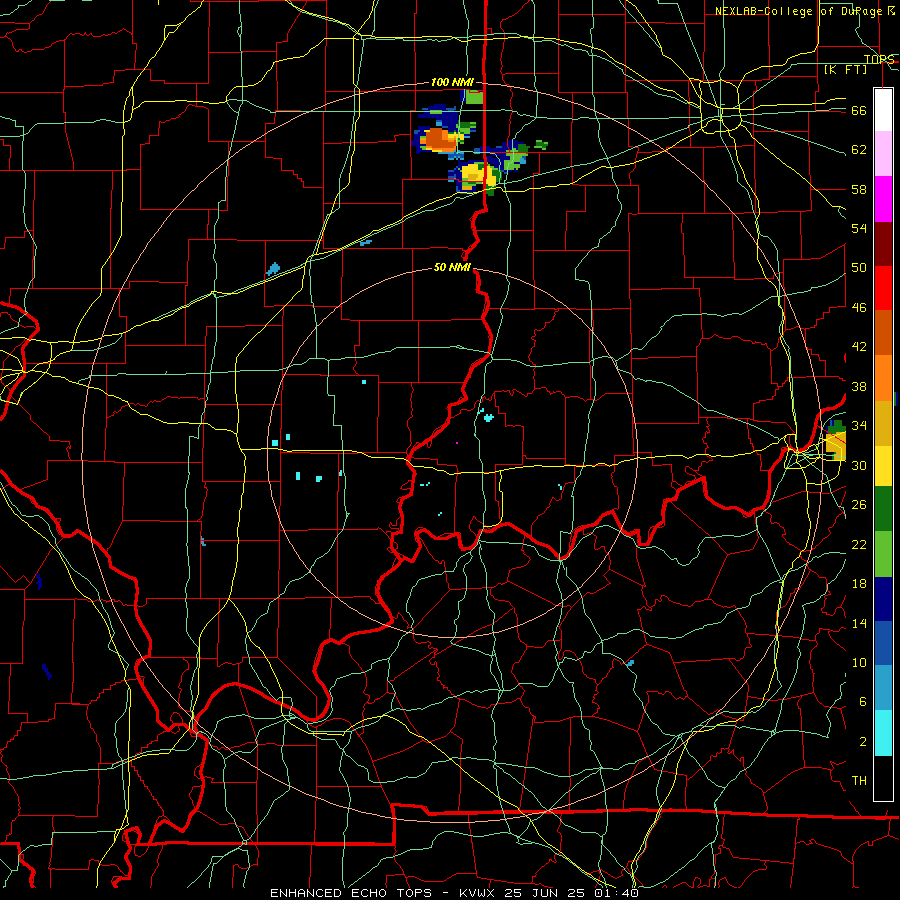Click the medium blue legend swatch
This screenshot has width=900, height=900.
pyautogui.click(x=883, y=643)
